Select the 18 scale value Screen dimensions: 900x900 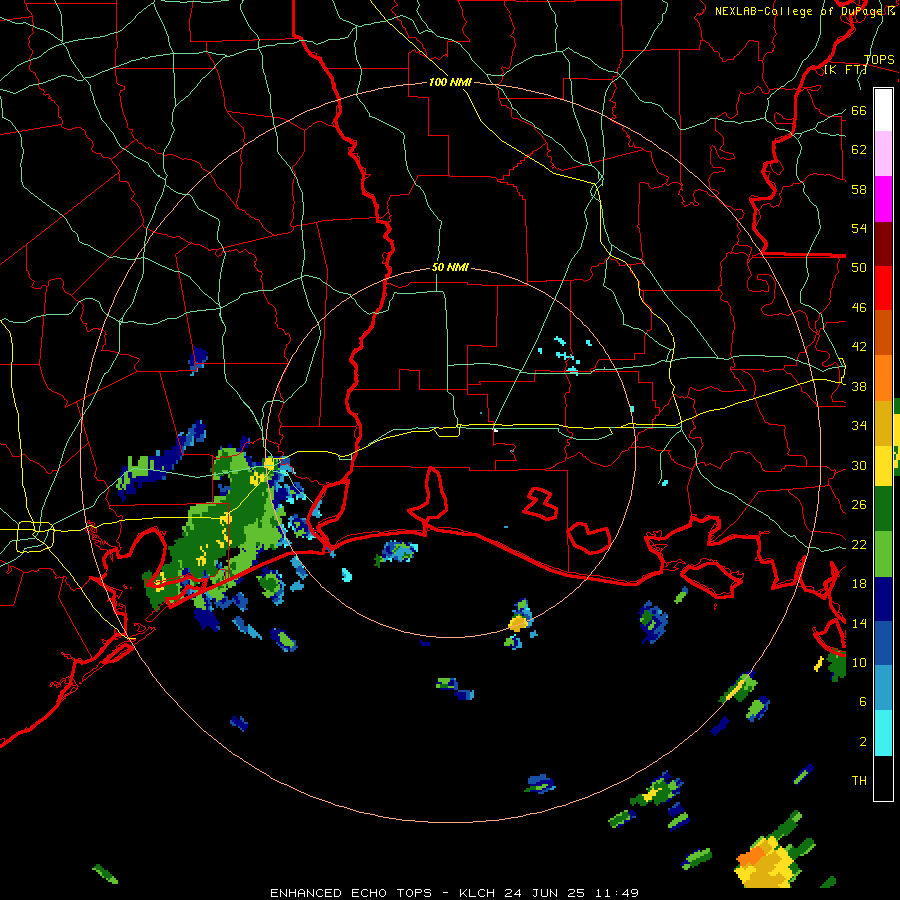click(x=859, y=584)
